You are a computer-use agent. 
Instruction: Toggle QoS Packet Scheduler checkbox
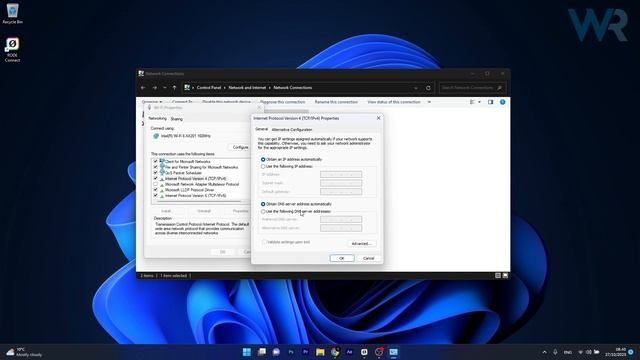(156, 173)
